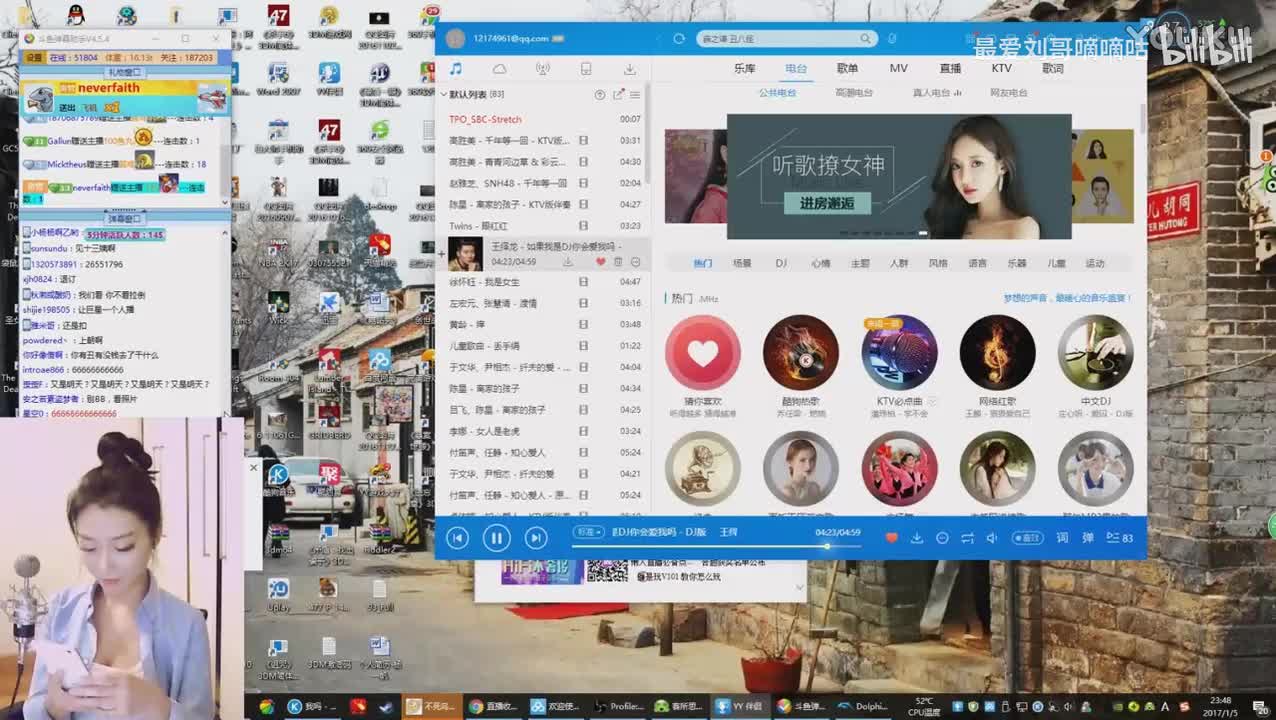Viewport: 1276px width, 720px height.
Task: Mute the player volume speaker icon
Action: click(x=992, y=538)
